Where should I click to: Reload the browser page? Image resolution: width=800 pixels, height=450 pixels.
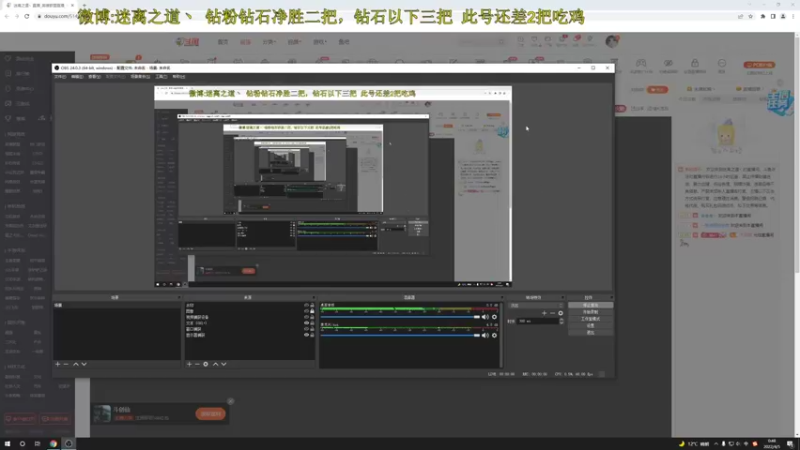coord(27,16)
